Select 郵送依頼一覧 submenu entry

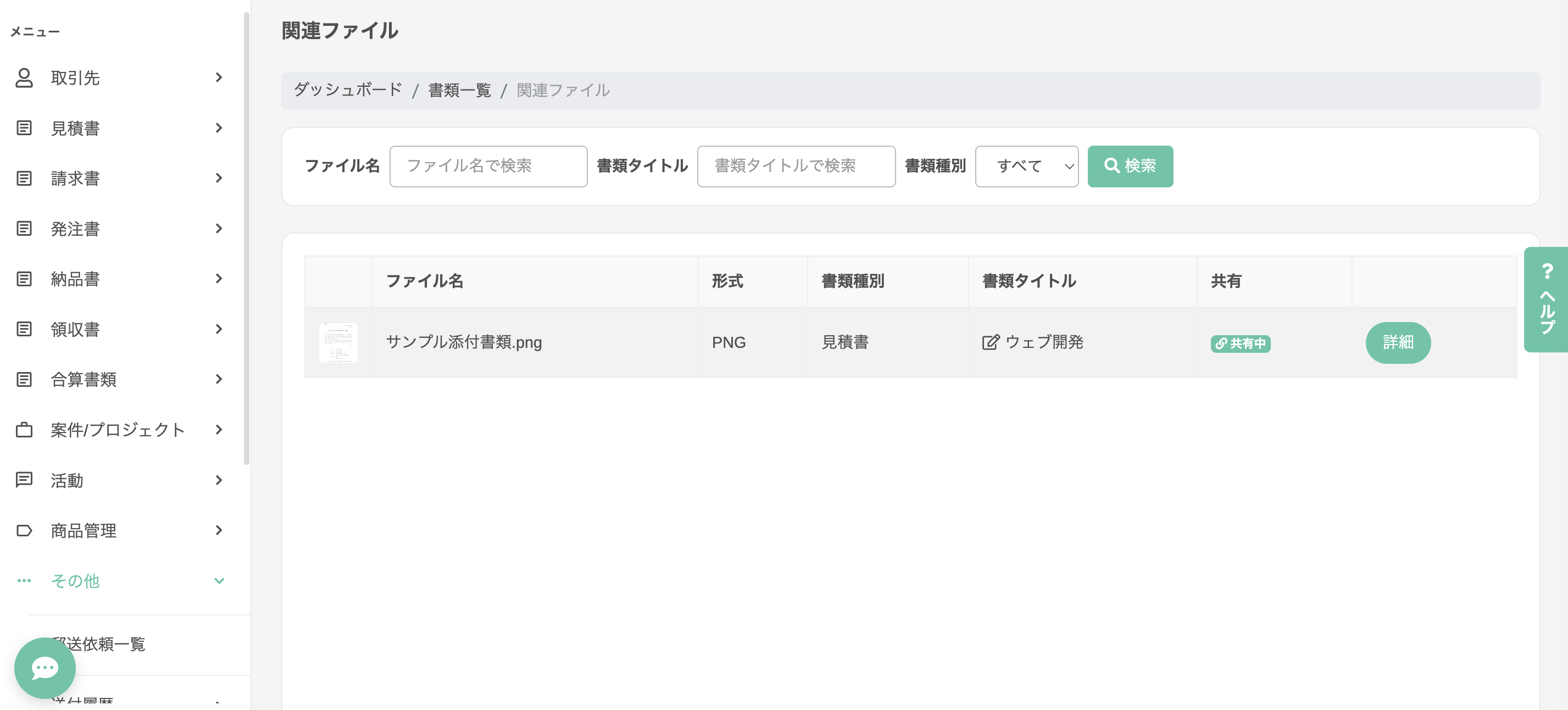(x=97, y=644)
